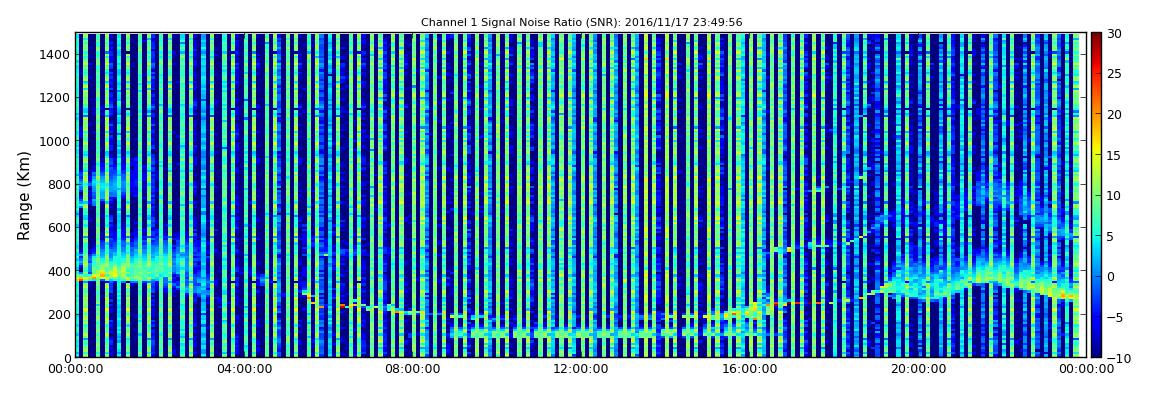The image size is (1150, 407).
Task: Click the colorbar value 25
Action: [x=1115, y=74]
